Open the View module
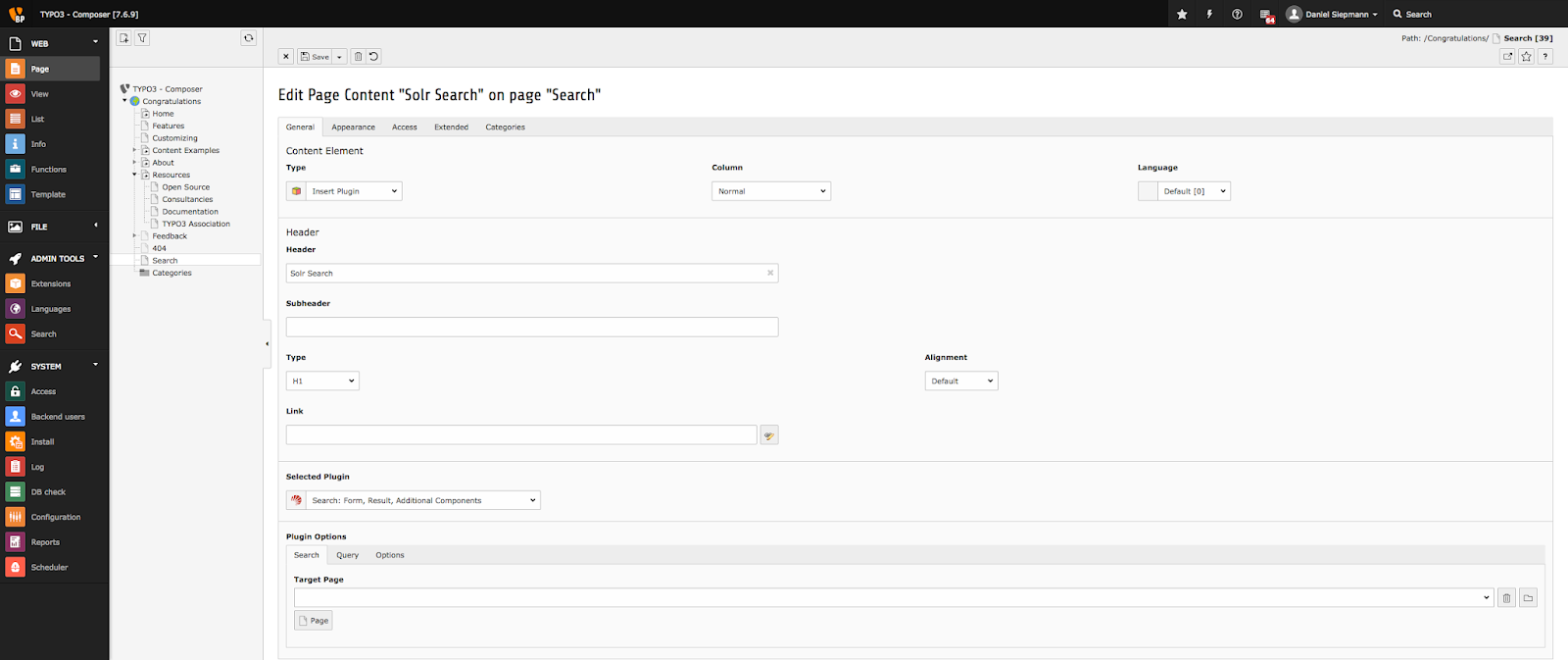Screen dimensions: 1568x660 (x=50, y=94)
